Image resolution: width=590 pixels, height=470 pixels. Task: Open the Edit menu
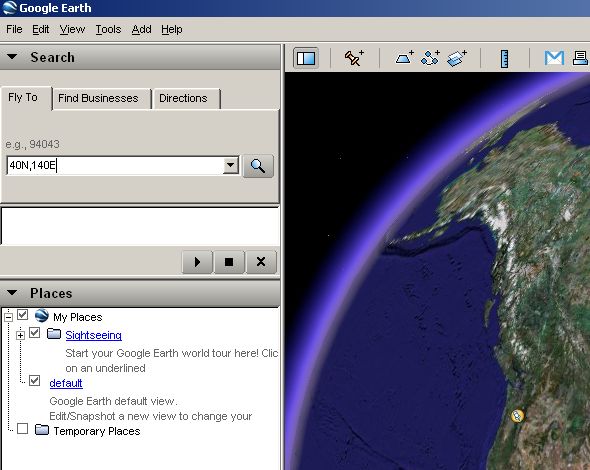coord(41,29)
